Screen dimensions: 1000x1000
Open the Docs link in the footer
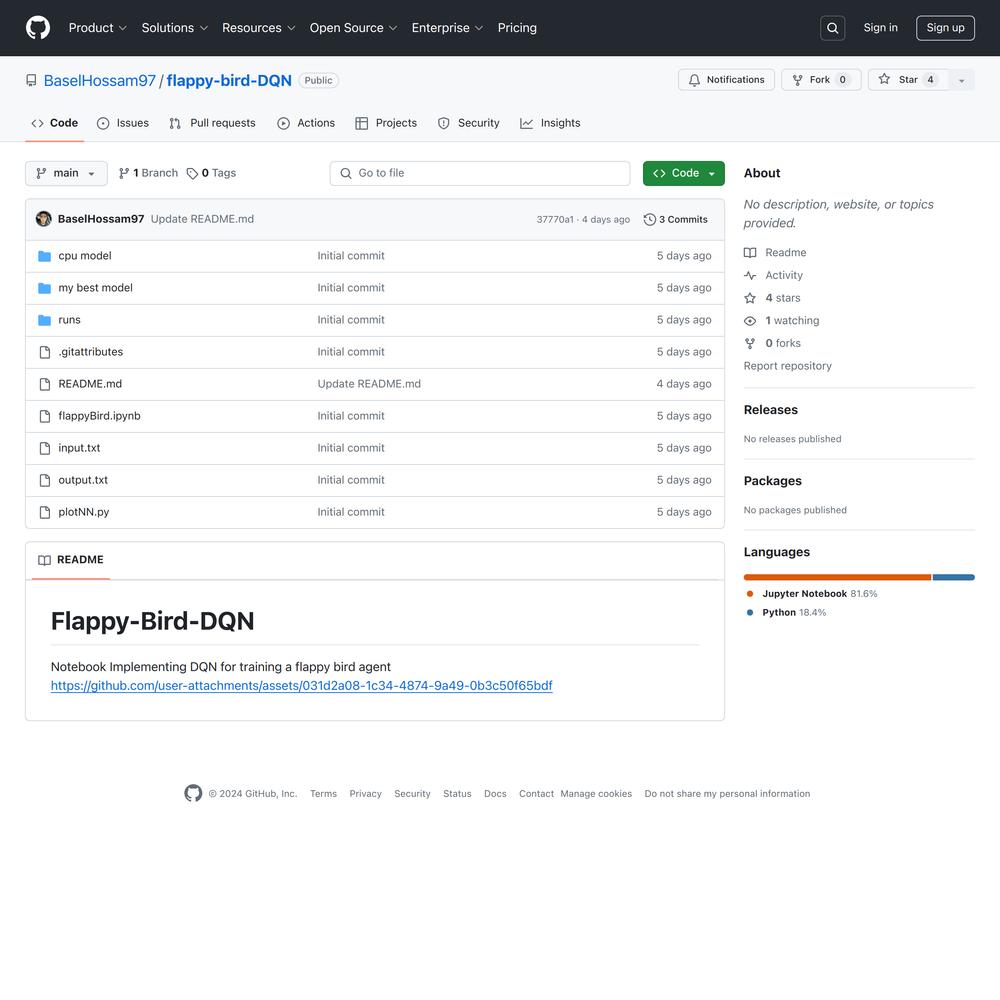(x=495, y=793)
